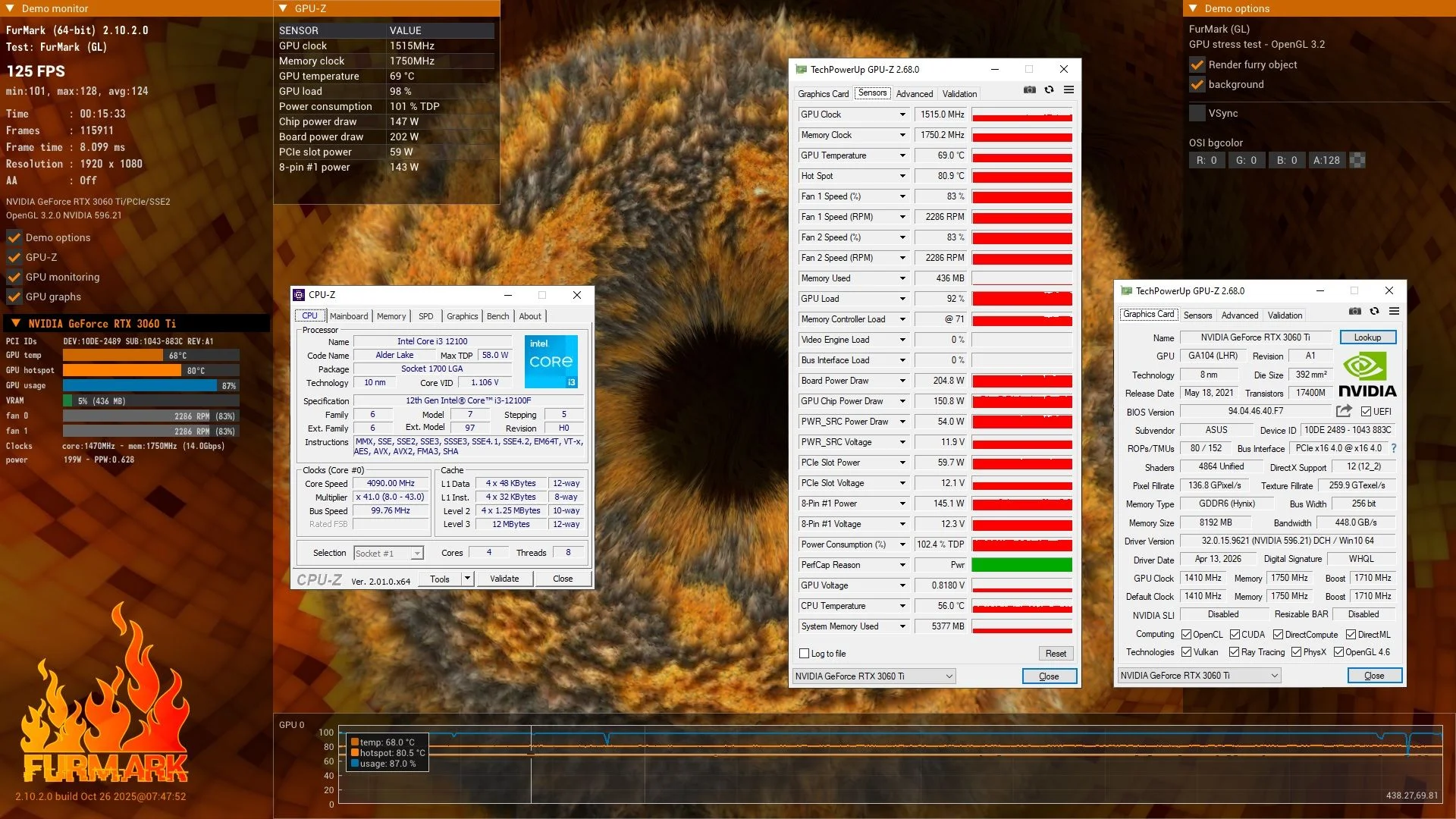Collapse the FurMark GPU-Z sensor panel triangle
This screenshot has height=819, width=1456.
(284, 8)
